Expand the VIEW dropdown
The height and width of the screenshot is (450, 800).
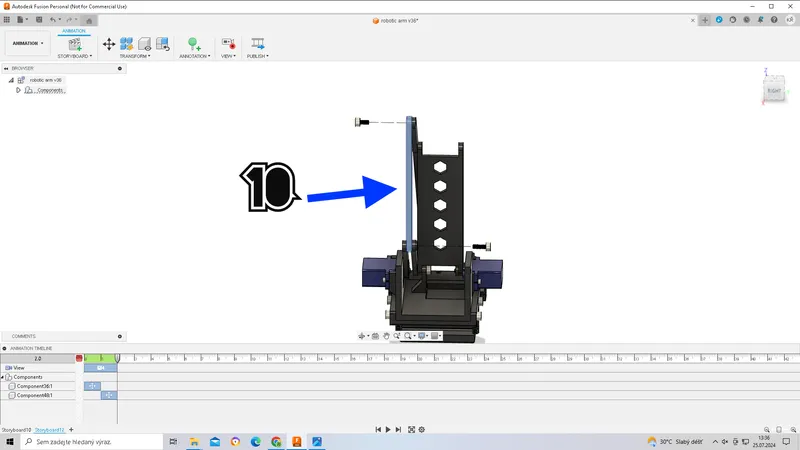228,56
